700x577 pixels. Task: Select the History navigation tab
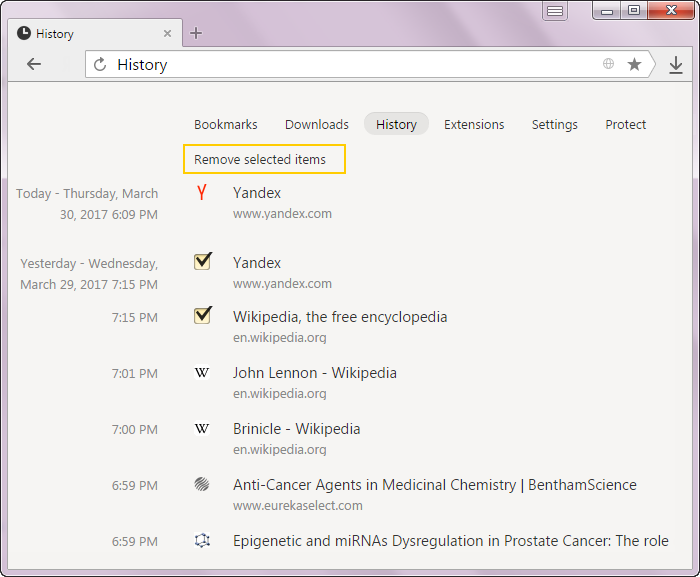[396, 124]
